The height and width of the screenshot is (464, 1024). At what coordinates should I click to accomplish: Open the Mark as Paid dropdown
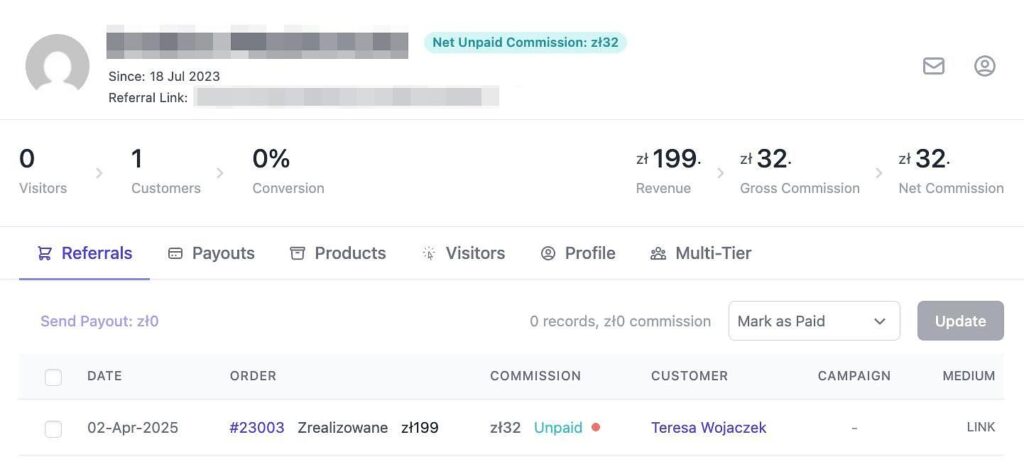coord(814,321)
